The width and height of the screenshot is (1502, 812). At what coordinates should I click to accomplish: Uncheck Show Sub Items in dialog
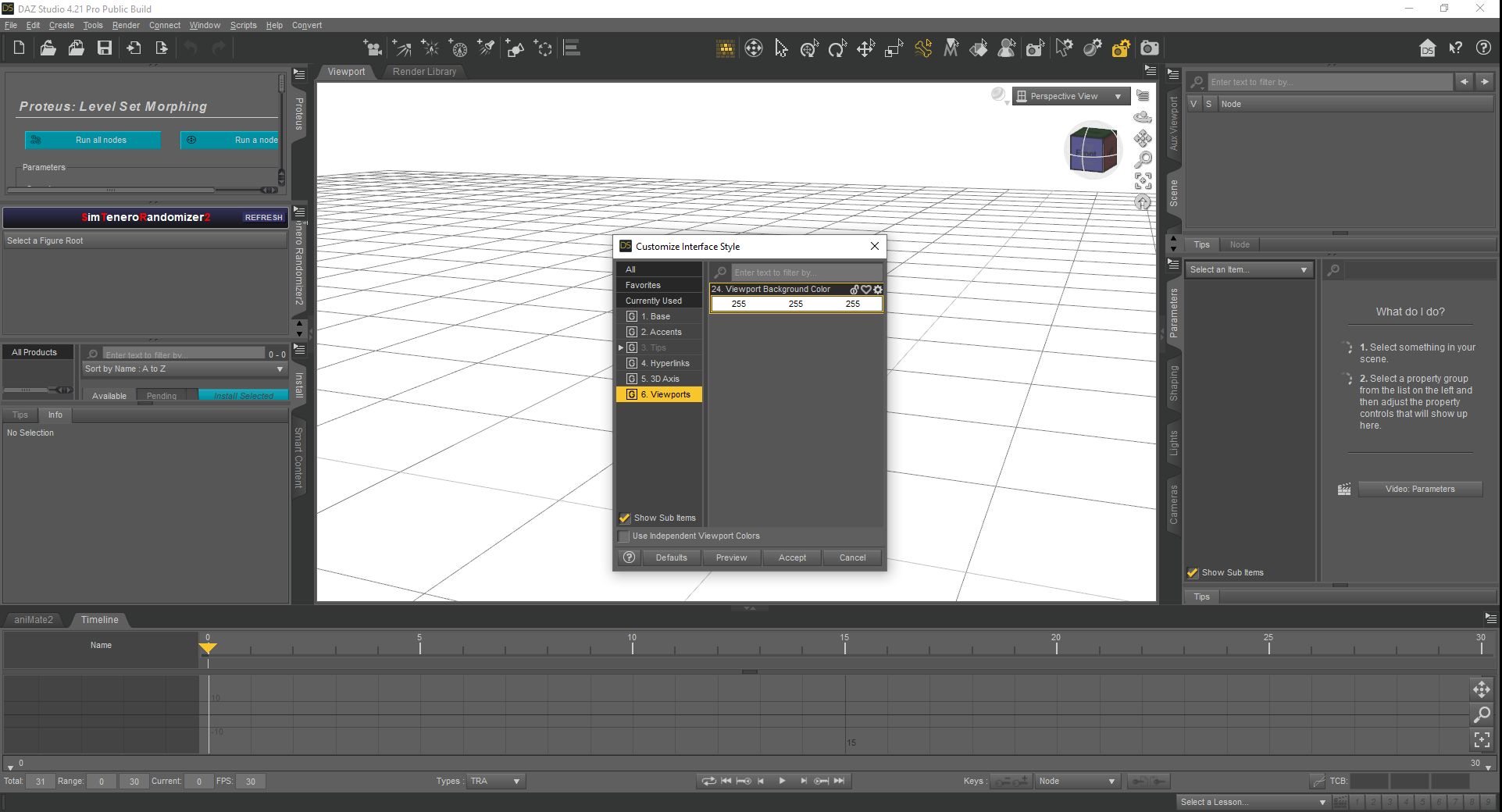click(625, 518)
